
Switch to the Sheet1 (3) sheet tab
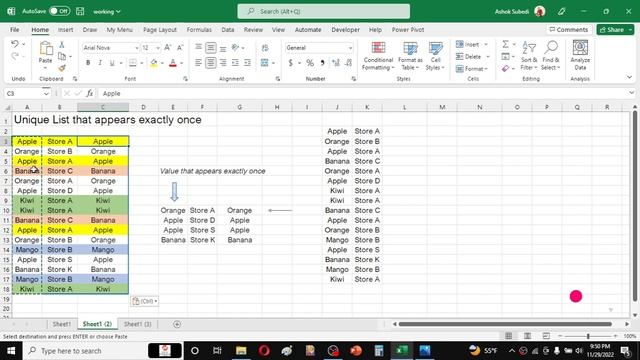pyautogui.click(x=137, y=324)
